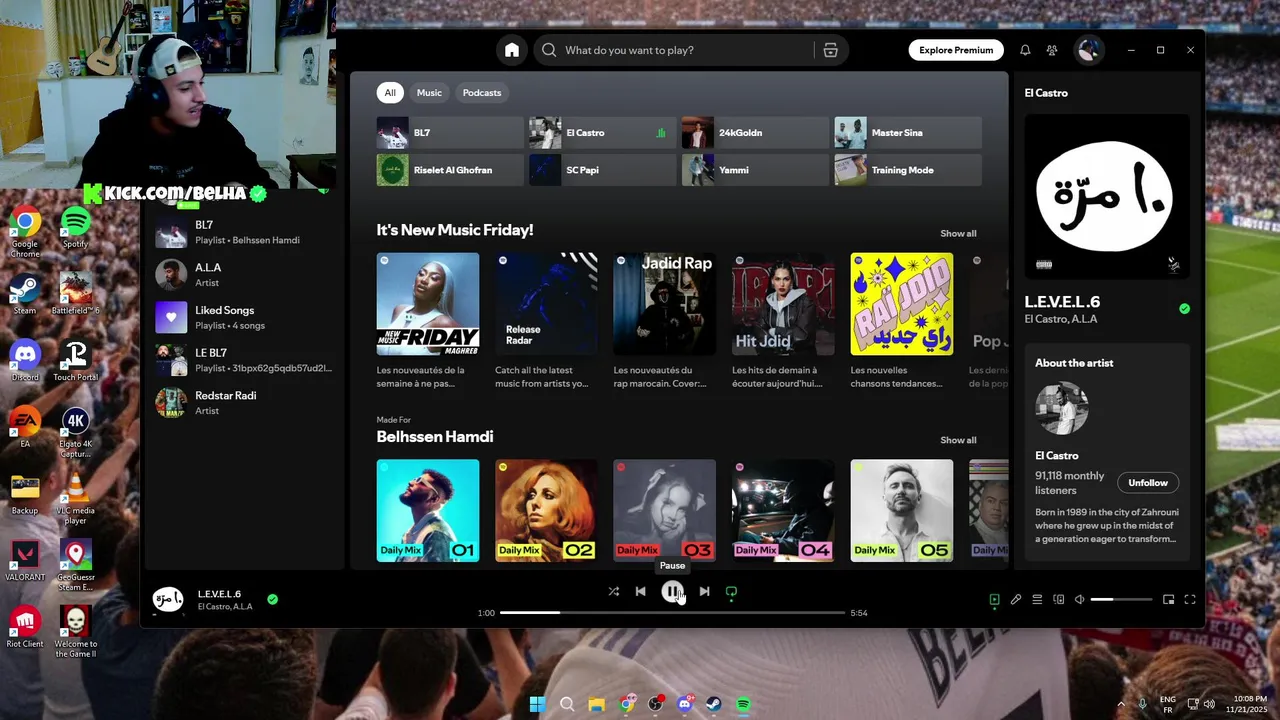
Task: Enter full screen player mode
Action: click(x=1190, y=600)
